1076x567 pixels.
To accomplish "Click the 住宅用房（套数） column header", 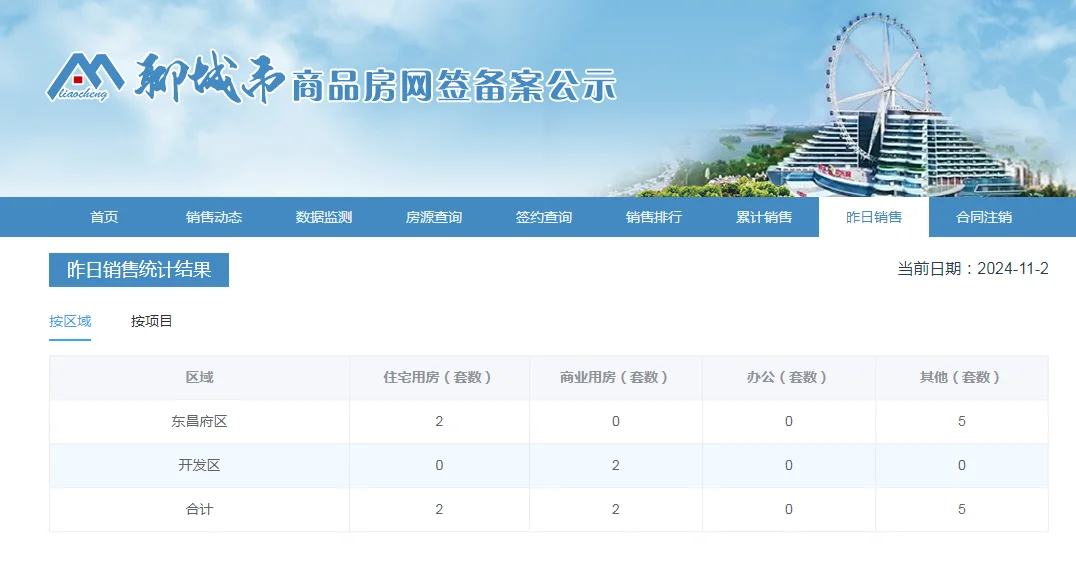I will tap(439, 378).
